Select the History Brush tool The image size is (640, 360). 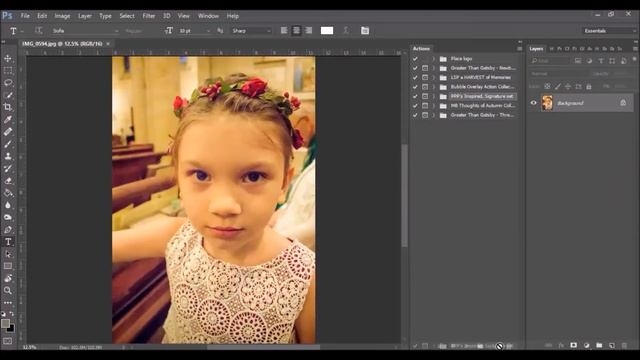8,168
